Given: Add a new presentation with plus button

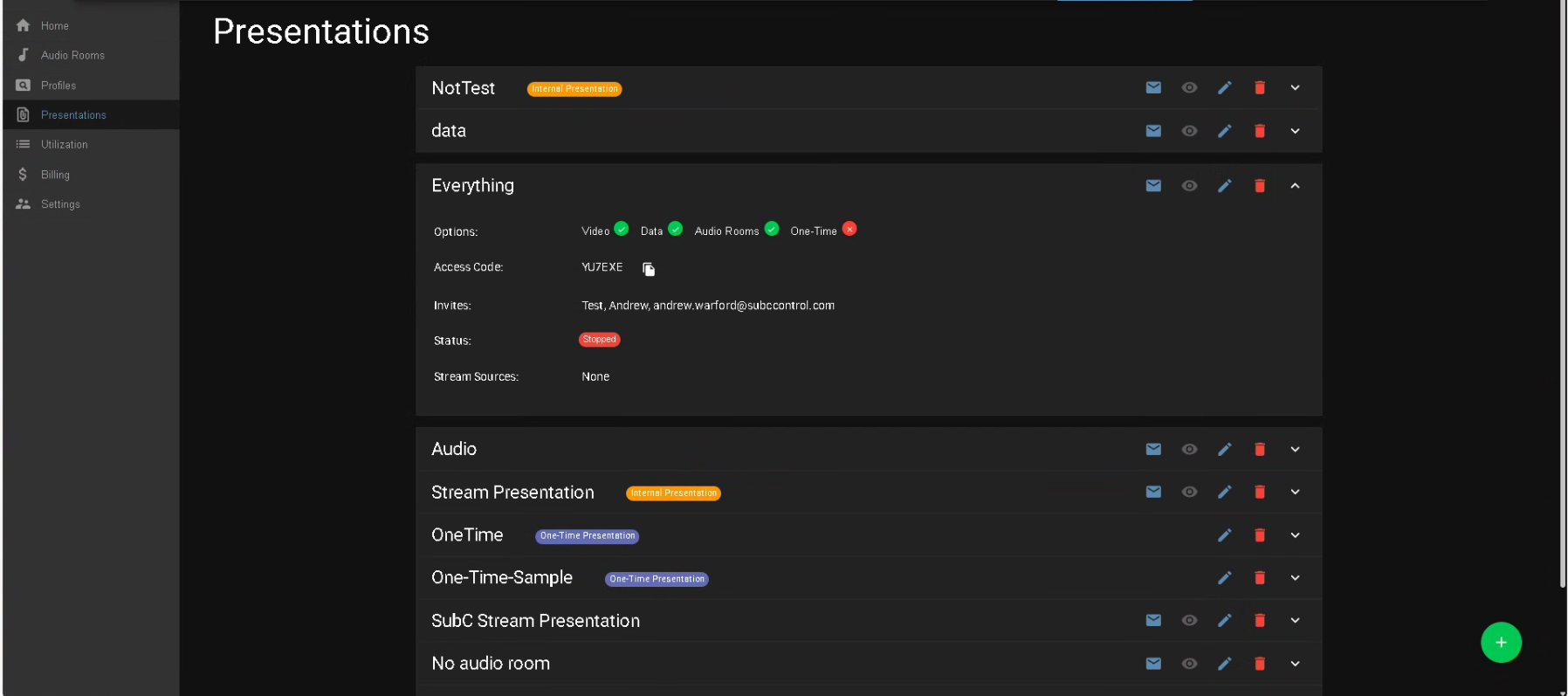Looking at the screenshot, I should coord(1501,643).
